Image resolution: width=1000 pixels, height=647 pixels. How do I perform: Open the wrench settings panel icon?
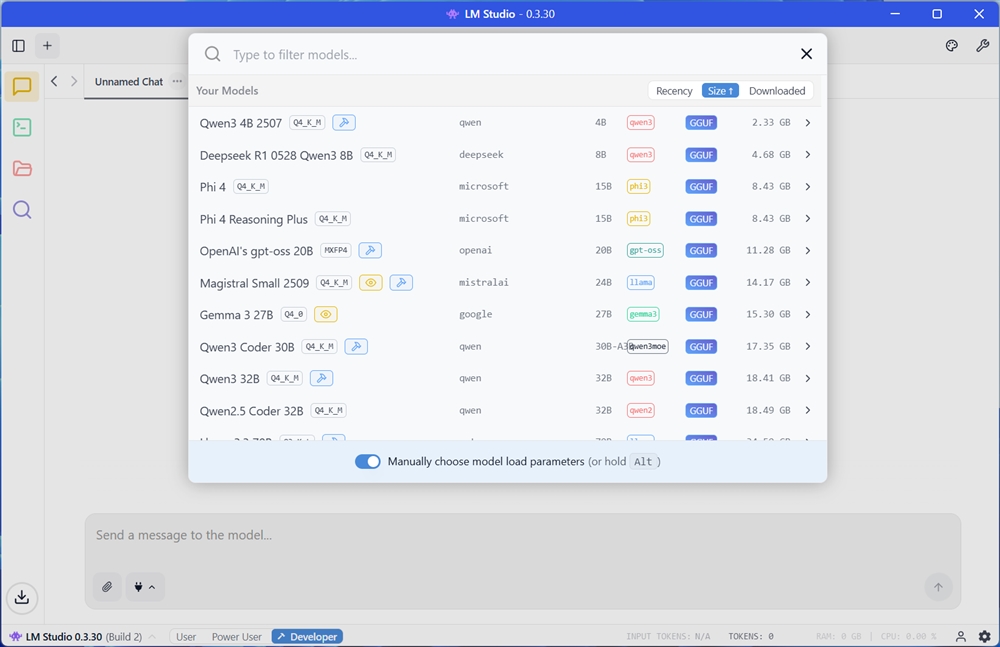click(982, 45)
